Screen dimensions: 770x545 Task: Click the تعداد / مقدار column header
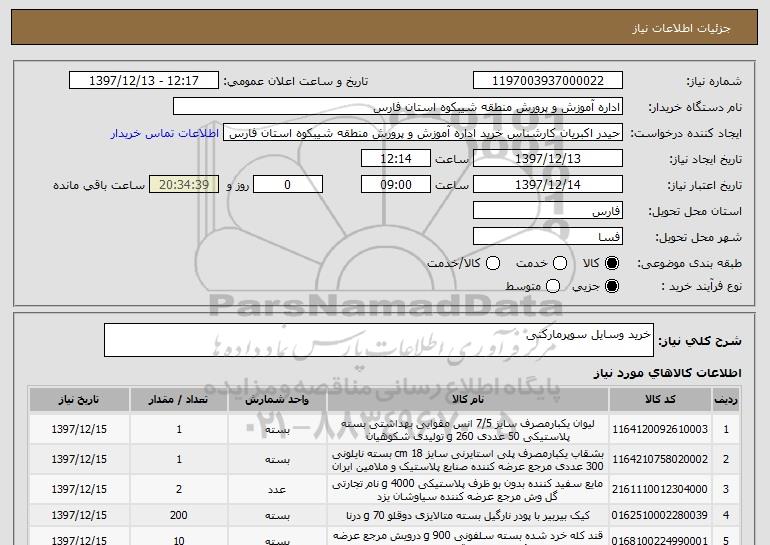(179, 400)
